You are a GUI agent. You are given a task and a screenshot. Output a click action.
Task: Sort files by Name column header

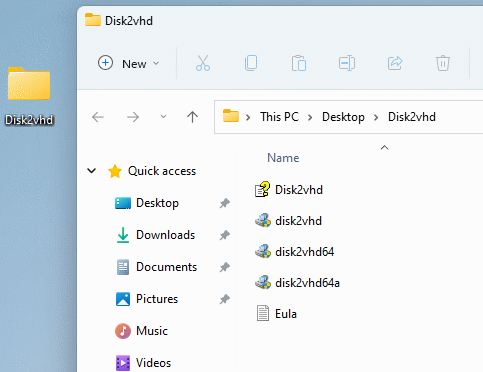[283, 158]
